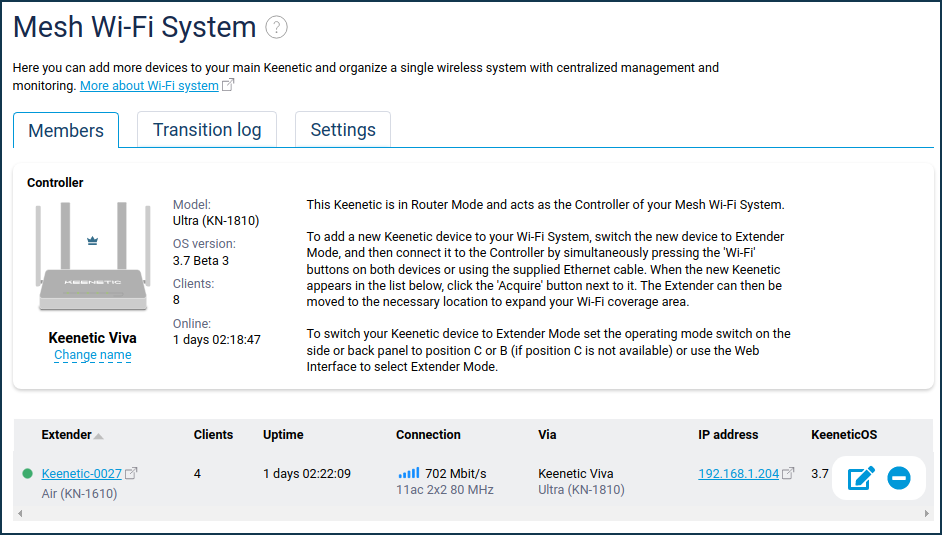Click the Air (KN-1610) model text
Viewport: 942px width, 535px height.
pyautogui.click(x=79, y=494)
